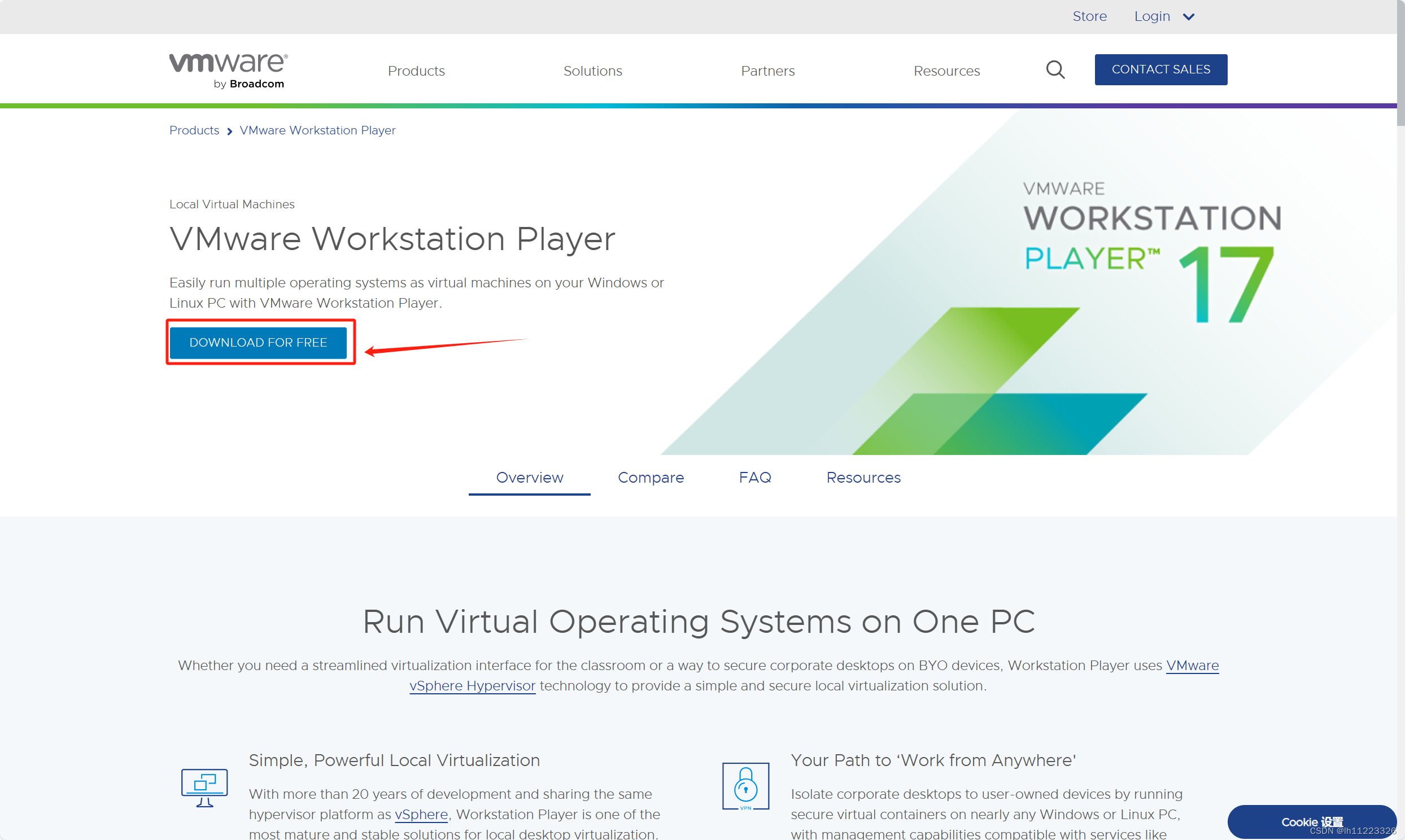Open the Cookie settings button
The width and height of the screenshot is (1405, 840).
tap(1312, 822)
